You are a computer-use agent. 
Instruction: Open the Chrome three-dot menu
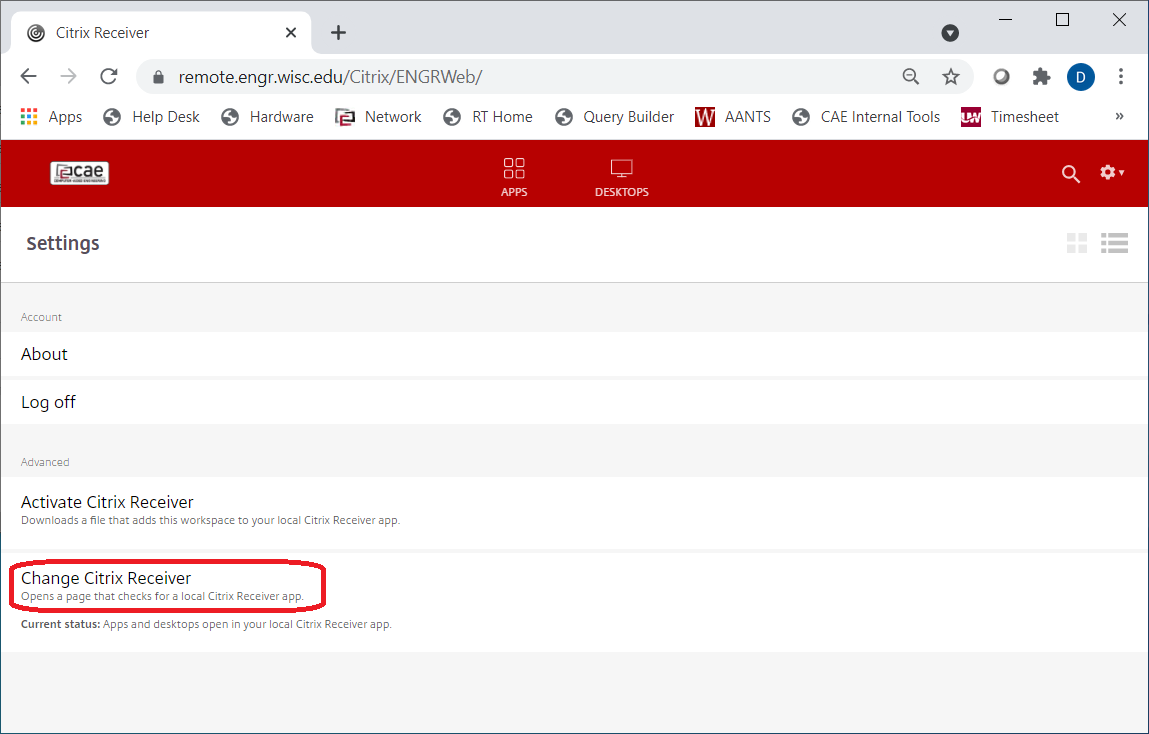pos(1120,76)
